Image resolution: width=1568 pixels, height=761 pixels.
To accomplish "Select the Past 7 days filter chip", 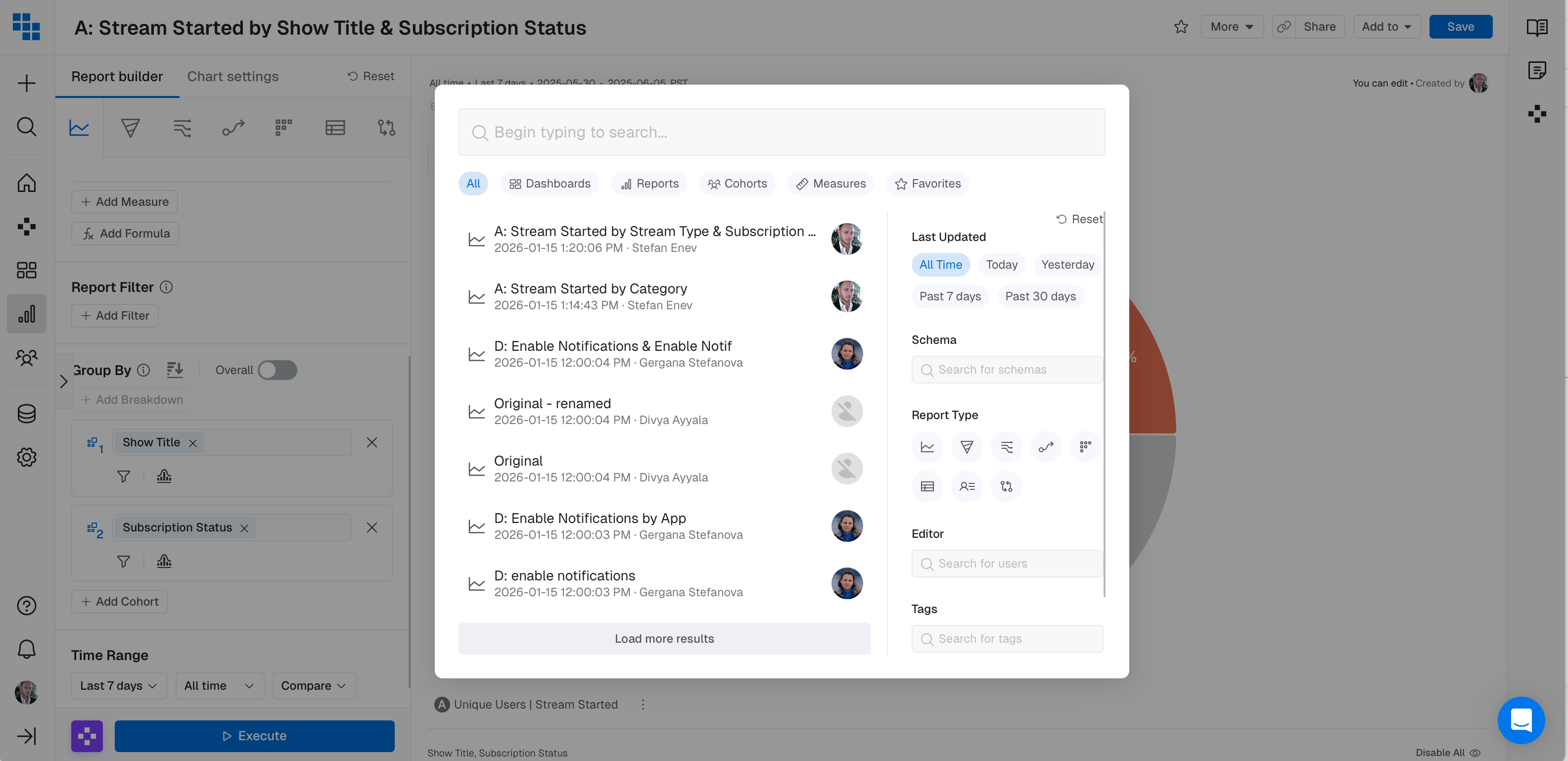I will [x=950, y=296].
